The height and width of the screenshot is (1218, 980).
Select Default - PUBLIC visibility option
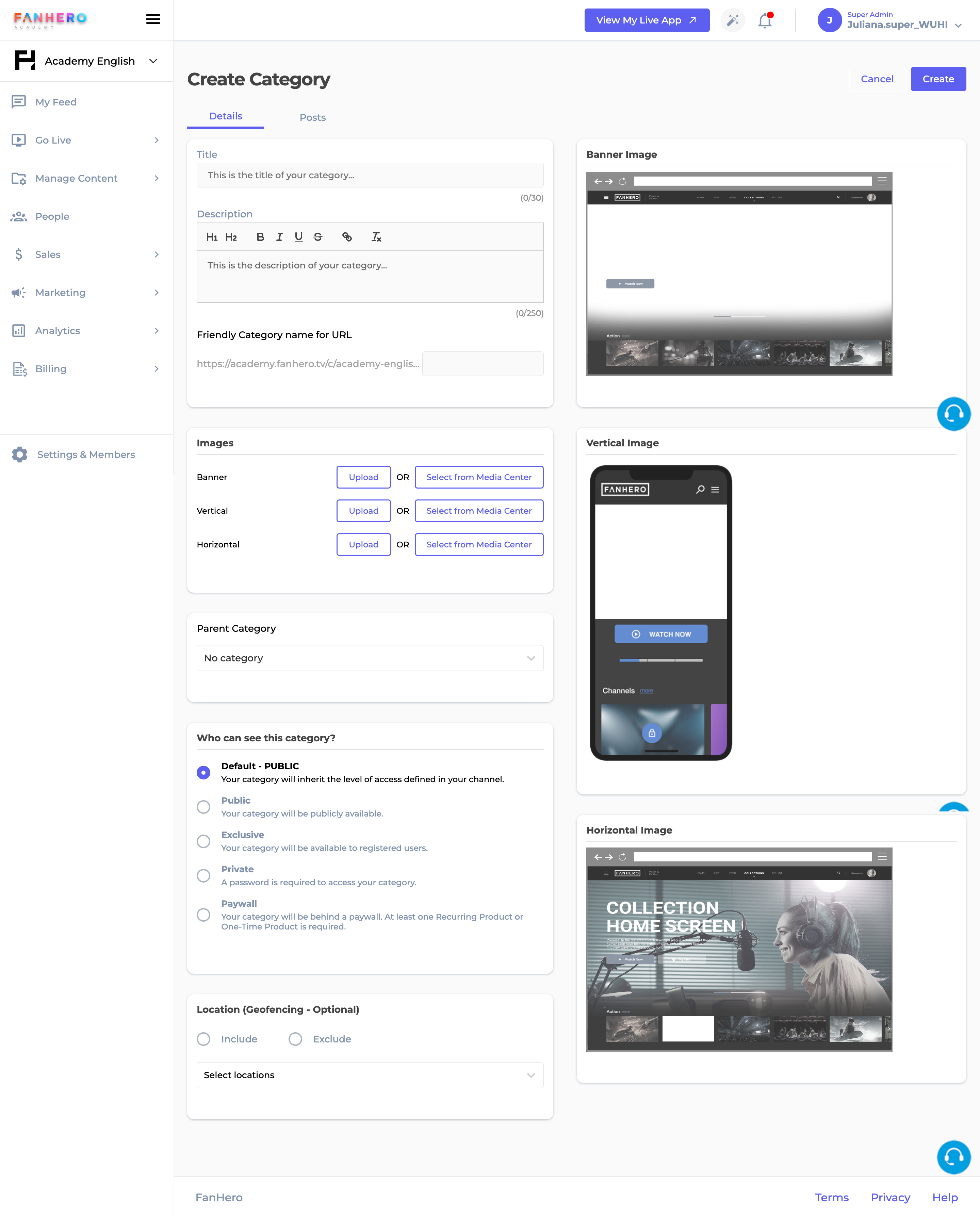click(x=203, y=773)
